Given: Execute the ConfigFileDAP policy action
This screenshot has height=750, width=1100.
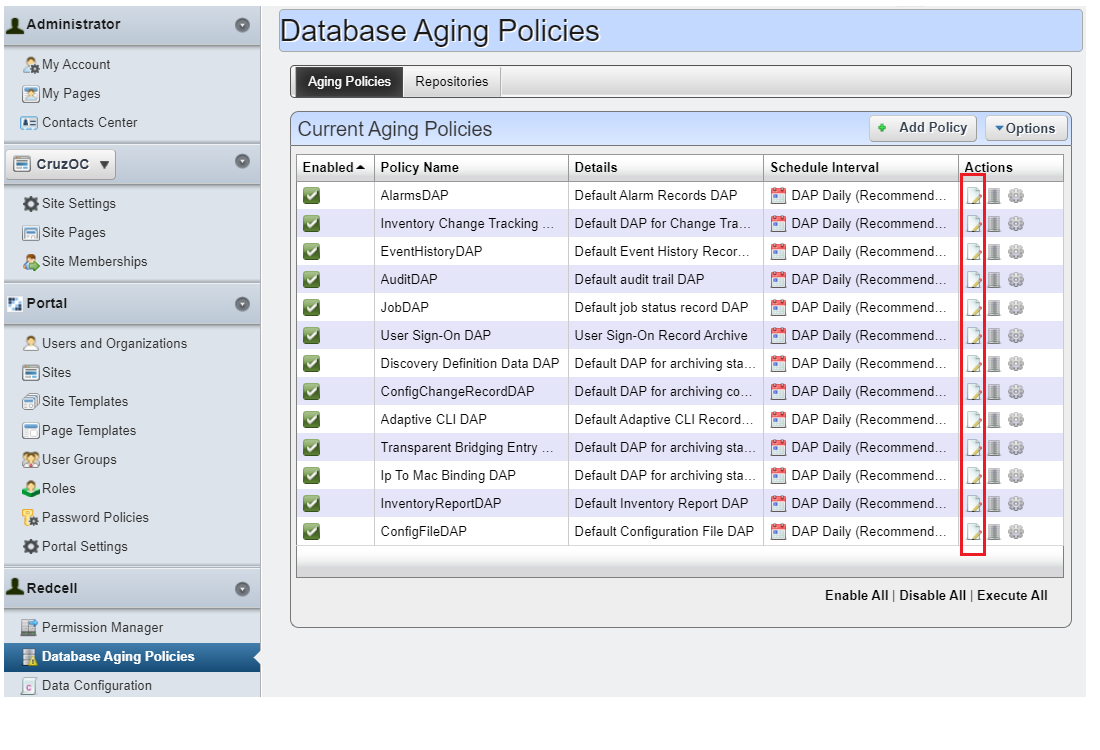Looking at the screenshot, I should [1016, 531].
